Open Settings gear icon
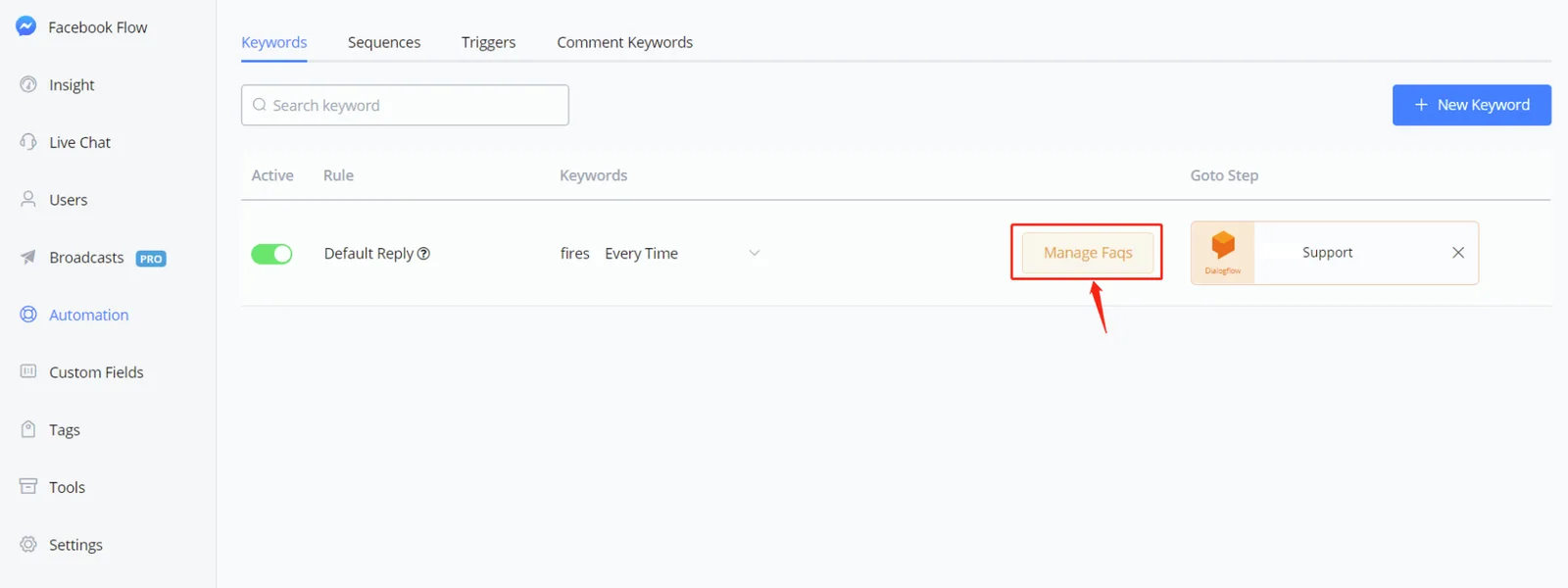The width and height of the screenshot is (1568, 588). point(28,544)
